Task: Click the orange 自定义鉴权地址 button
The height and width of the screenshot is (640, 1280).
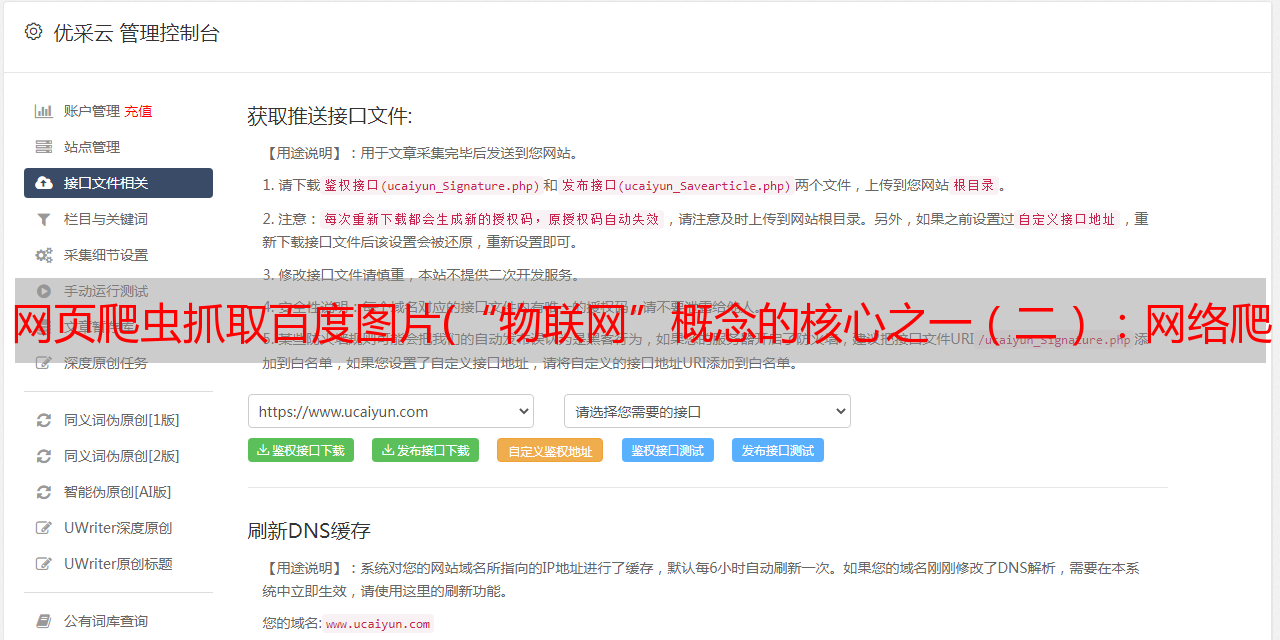Action: [x=550, y=451]
